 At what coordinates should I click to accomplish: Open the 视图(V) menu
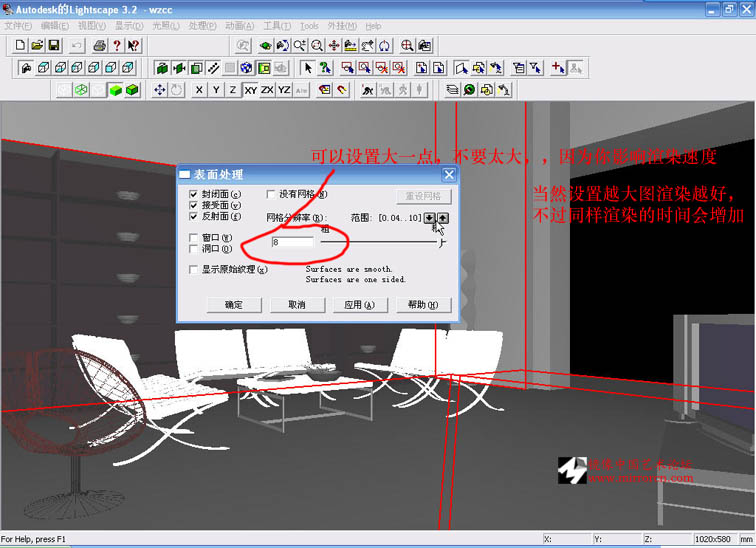point(92,26)
